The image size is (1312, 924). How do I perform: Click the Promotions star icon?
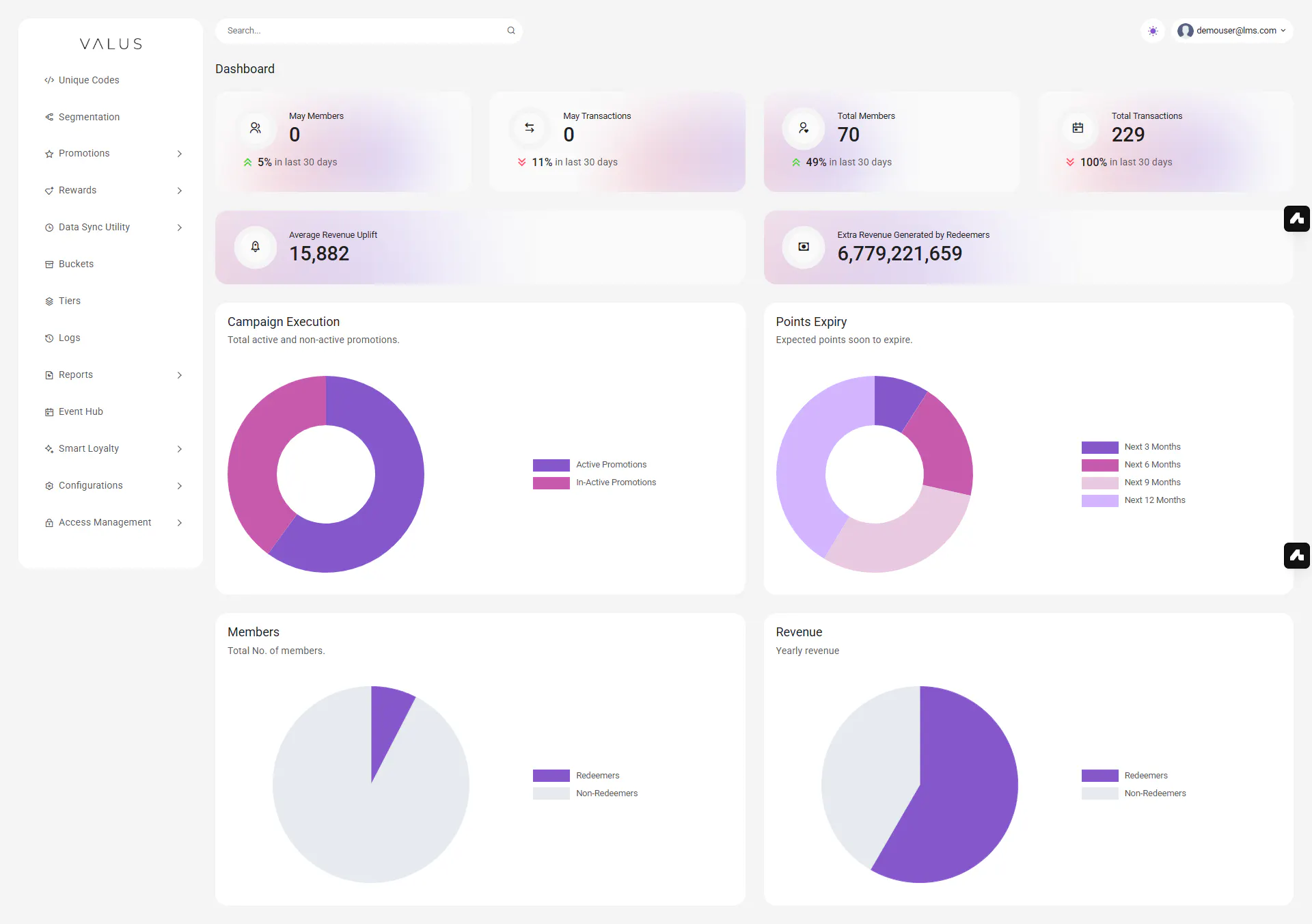click(49, 154)
